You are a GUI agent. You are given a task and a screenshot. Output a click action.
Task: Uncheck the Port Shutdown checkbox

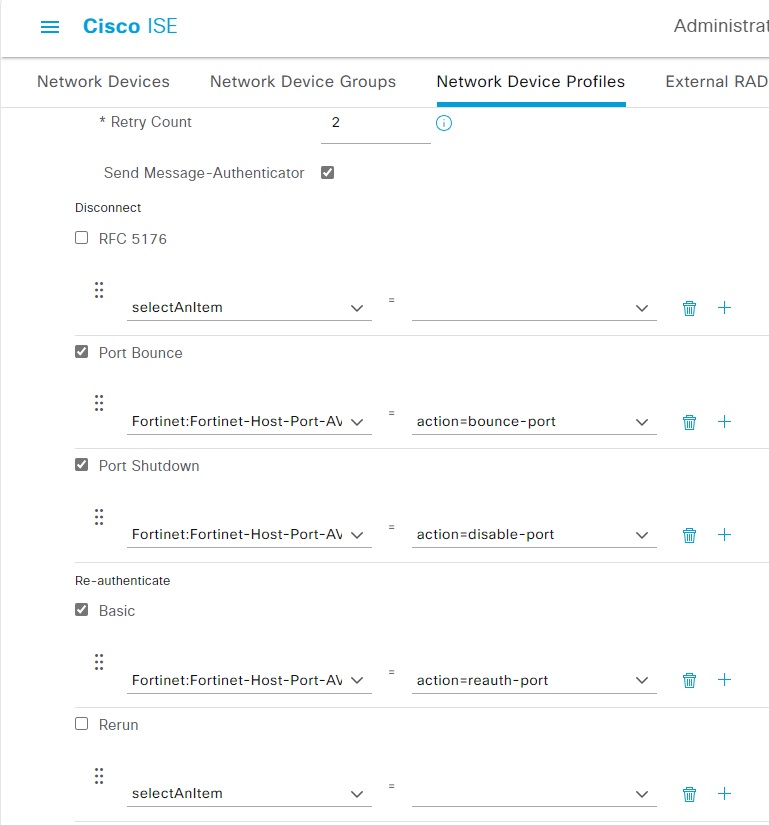[82, 465]
